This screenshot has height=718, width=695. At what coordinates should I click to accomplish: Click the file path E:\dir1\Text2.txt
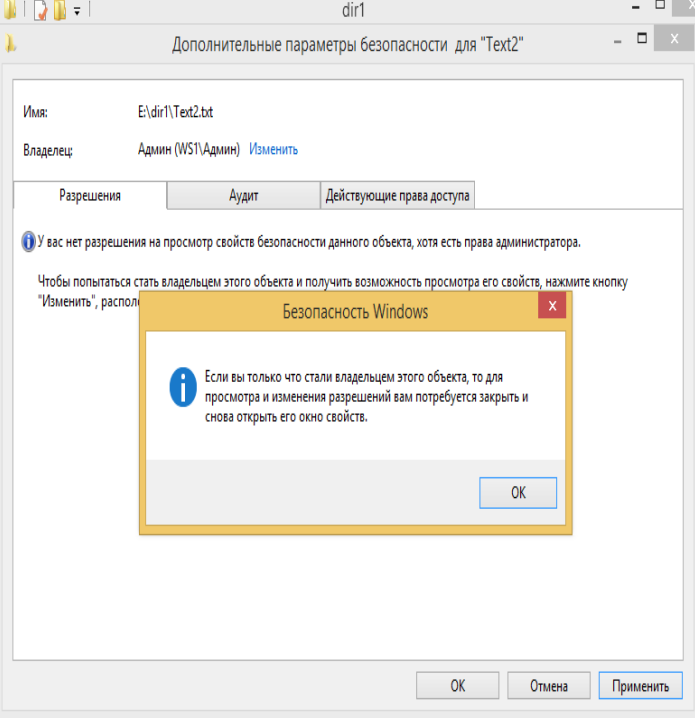click(175, 112)
